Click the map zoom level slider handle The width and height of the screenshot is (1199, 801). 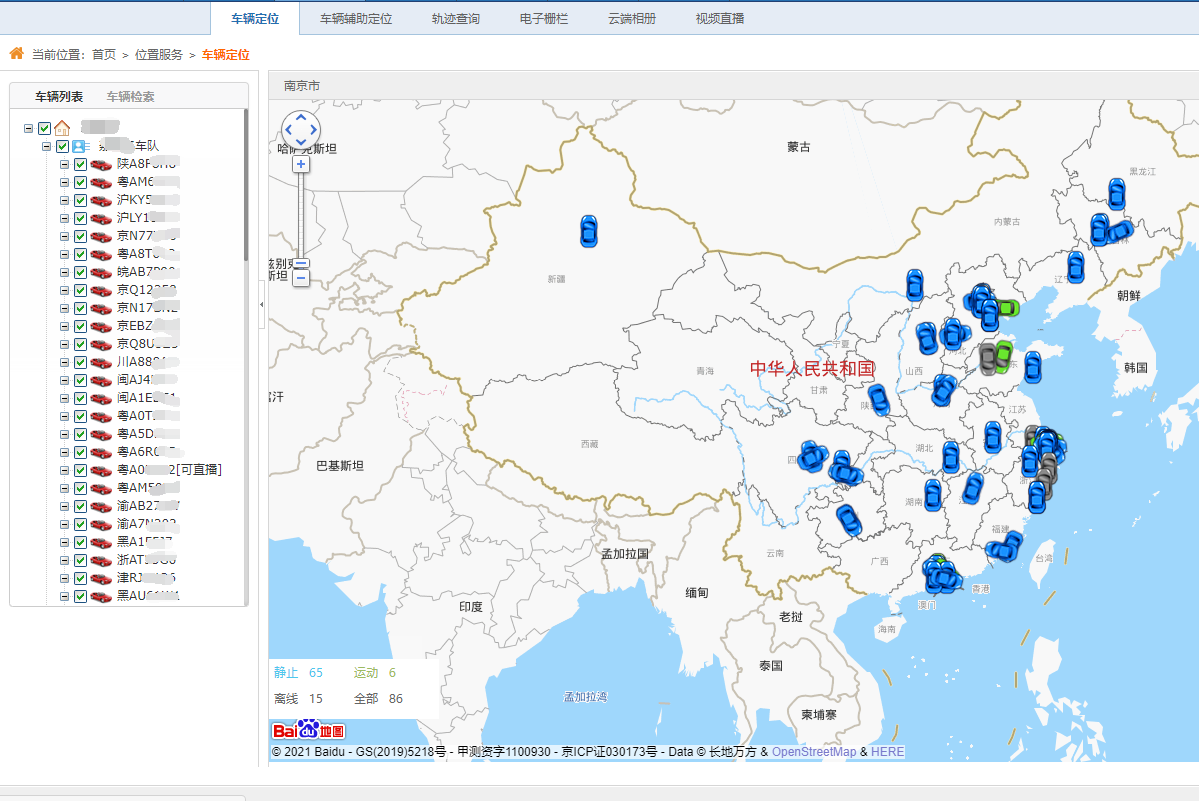(301, 265)
